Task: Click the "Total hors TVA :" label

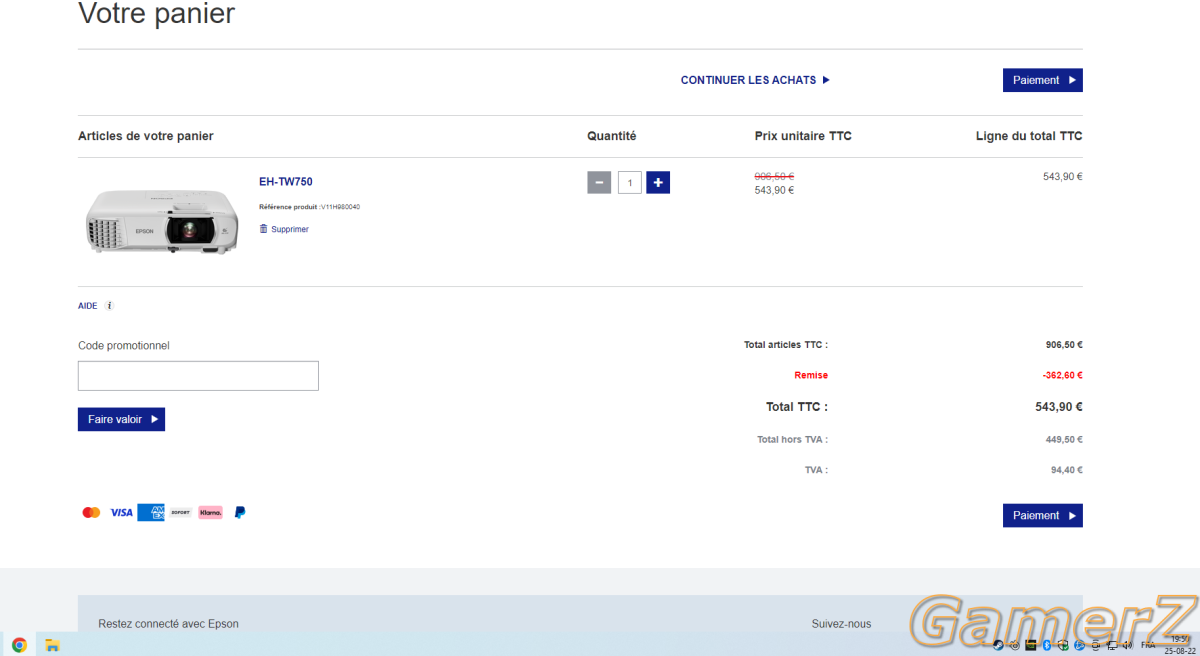Action: click(792, 439)
